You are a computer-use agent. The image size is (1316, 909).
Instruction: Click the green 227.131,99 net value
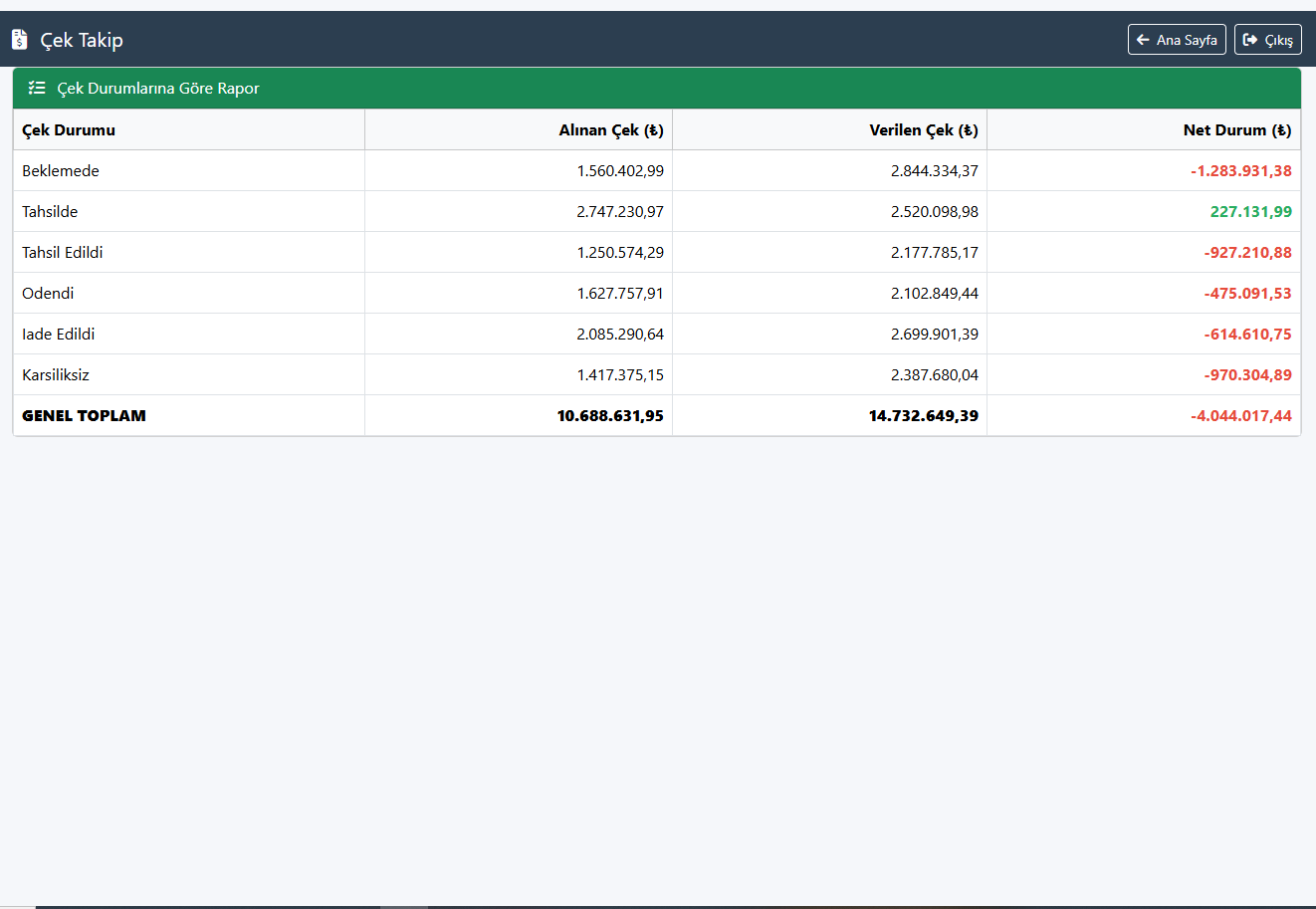[1250, 212]
